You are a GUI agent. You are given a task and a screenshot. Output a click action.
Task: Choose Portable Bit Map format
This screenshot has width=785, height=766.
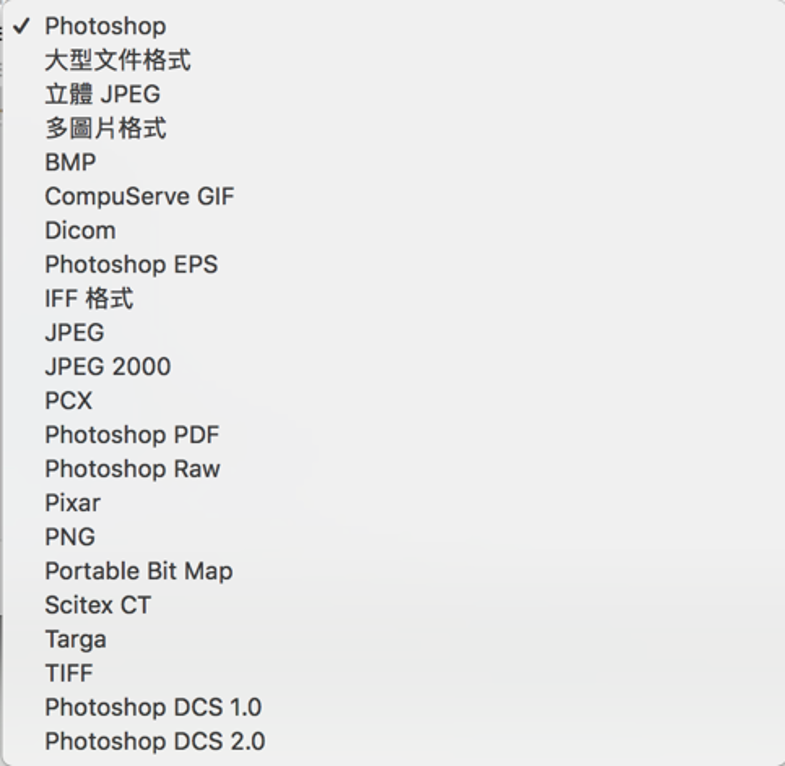pyautogui.click(x=394, y=571)
